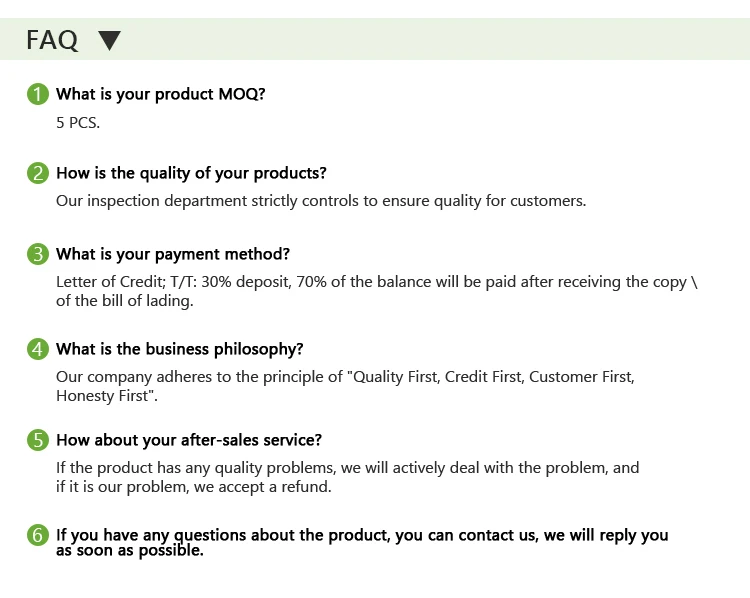This screenshot has width=750, height=598.
Task: Click the refund policy answer text
Action: point(347,477)
